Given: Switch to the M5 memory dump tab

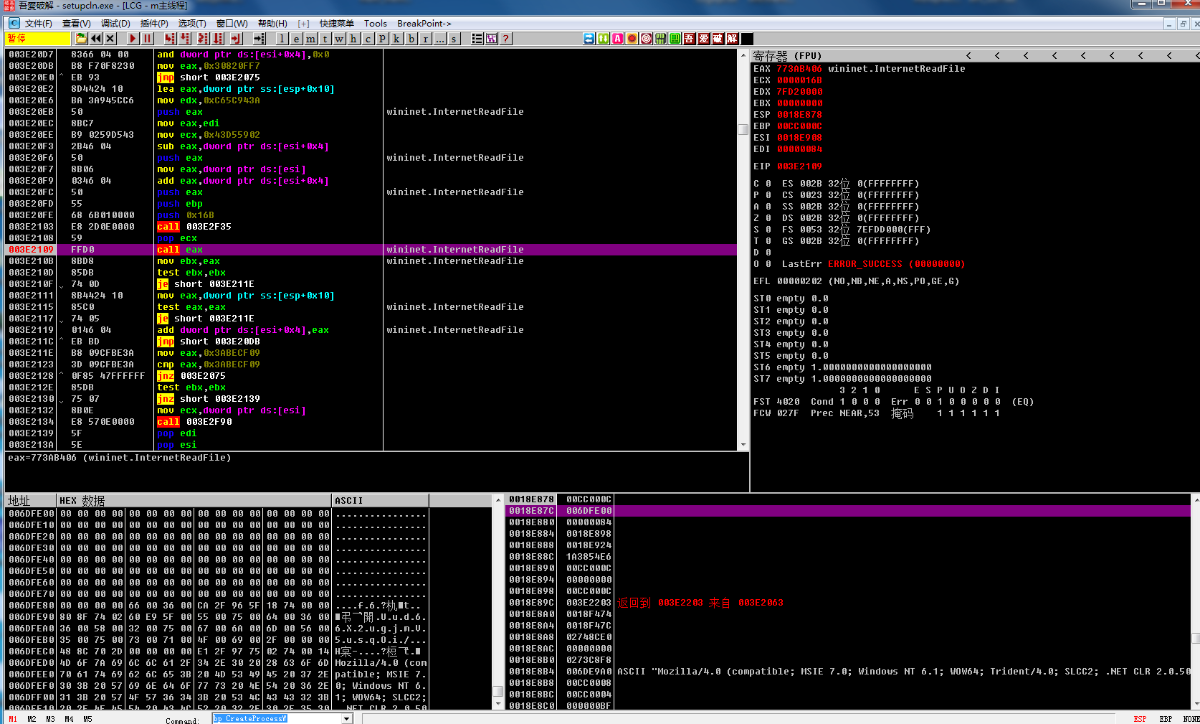Looking at the screenshot, I should pos(87,718).
